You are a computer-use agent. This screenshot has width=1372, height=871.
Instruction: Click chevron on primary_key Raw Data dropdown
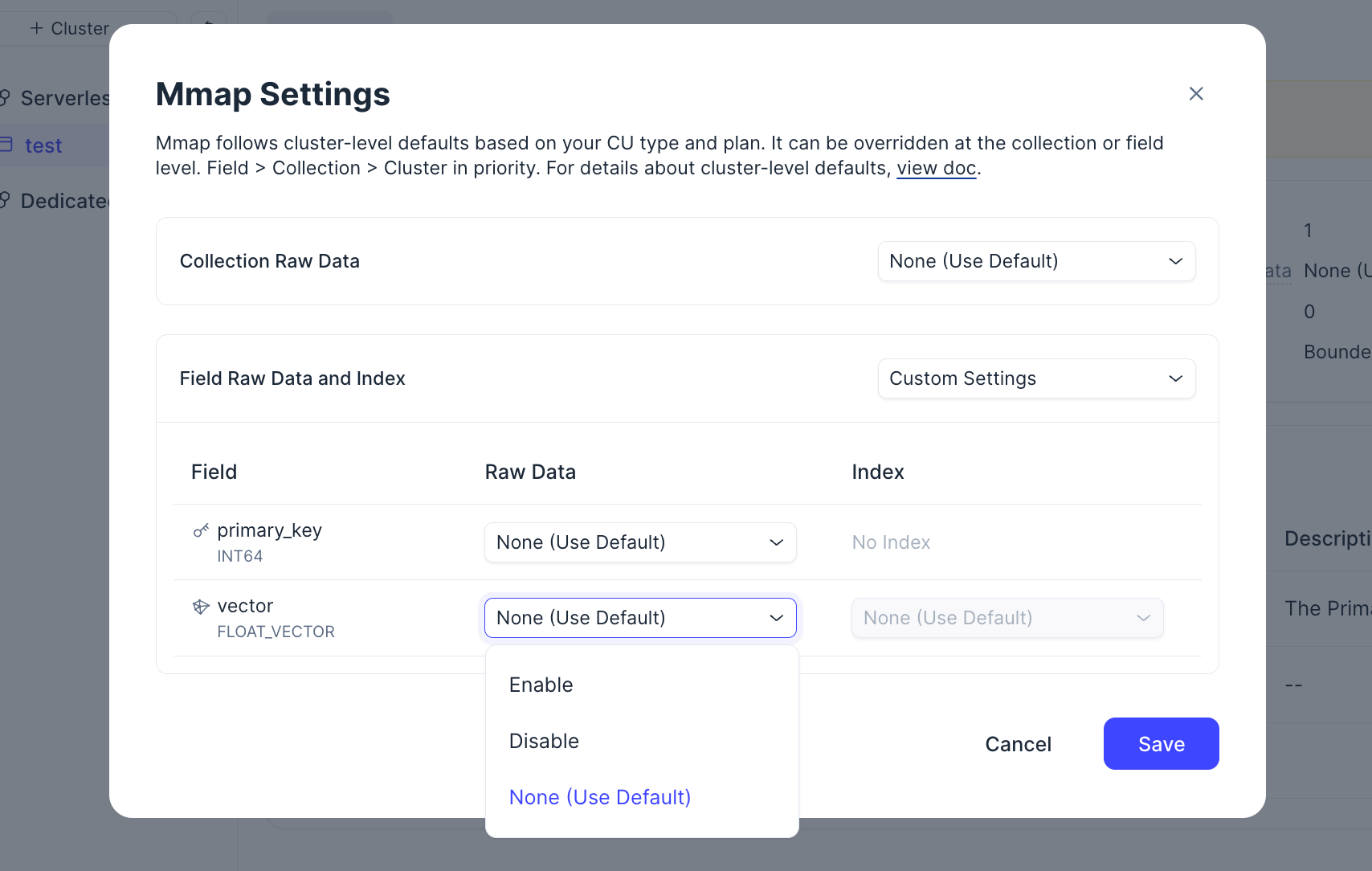coord(776,542)
